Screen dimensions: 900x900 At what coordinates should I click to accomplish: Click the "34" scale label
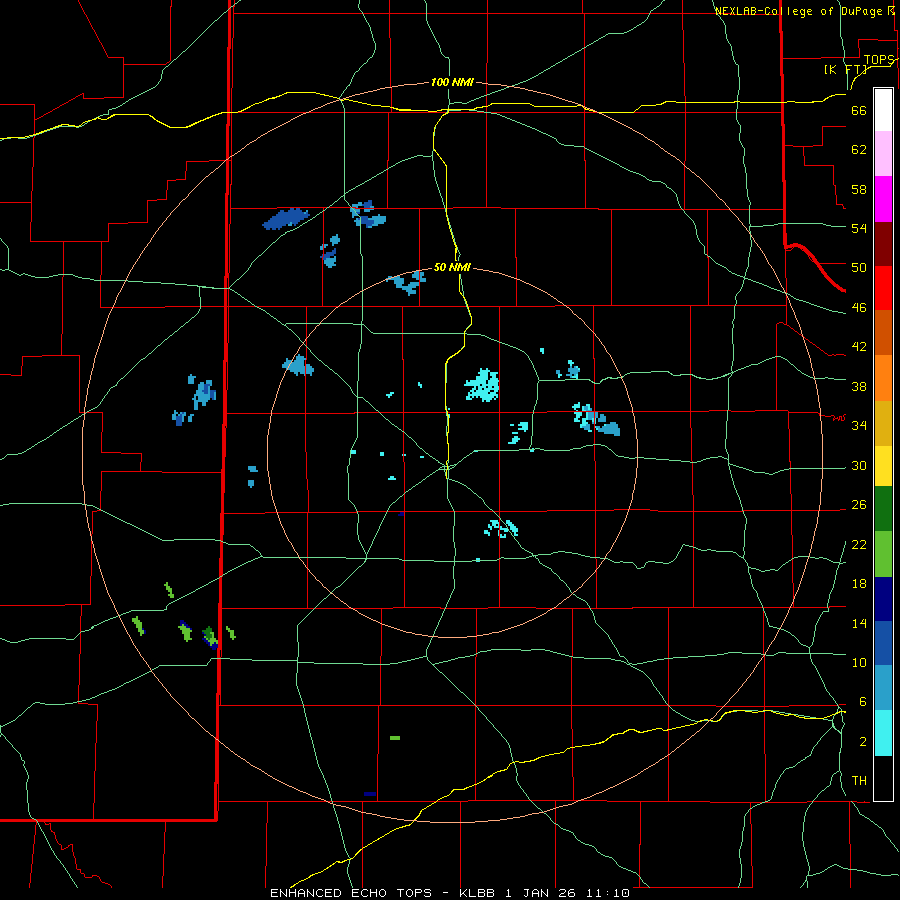tap(859, 426)
